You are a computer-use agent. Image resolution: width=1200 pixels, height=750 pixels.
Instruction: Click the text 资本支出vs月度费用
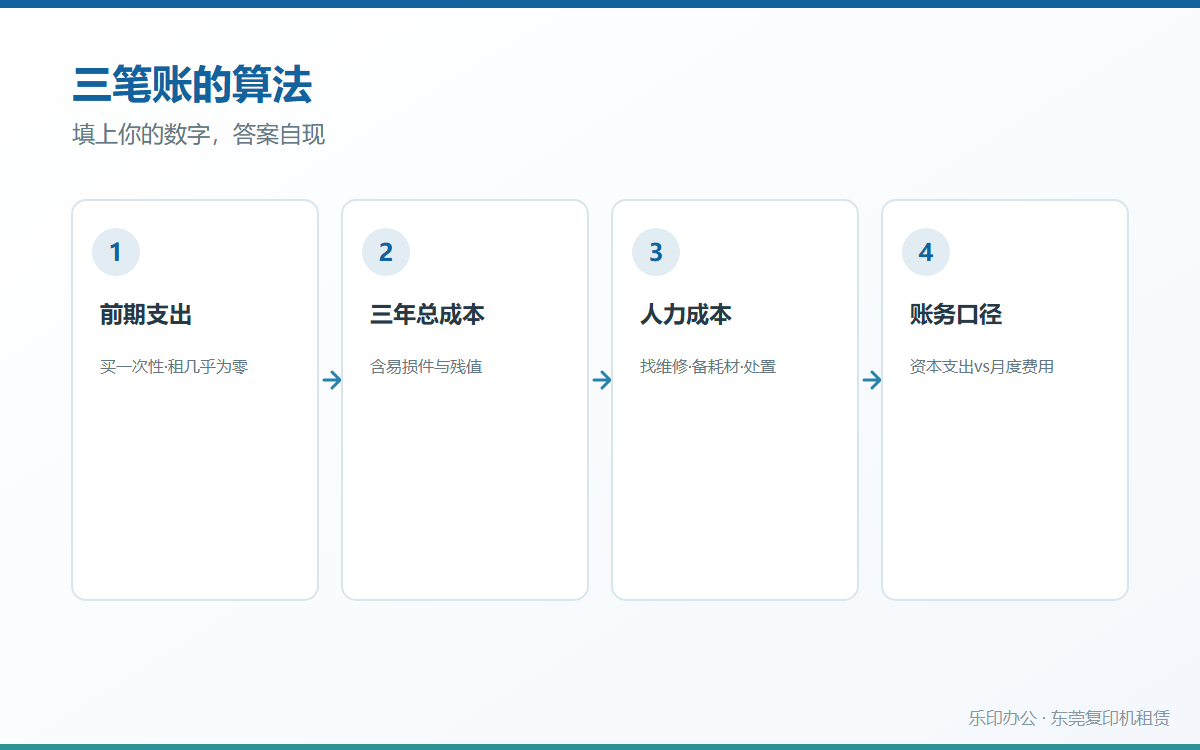pos(982,367)
